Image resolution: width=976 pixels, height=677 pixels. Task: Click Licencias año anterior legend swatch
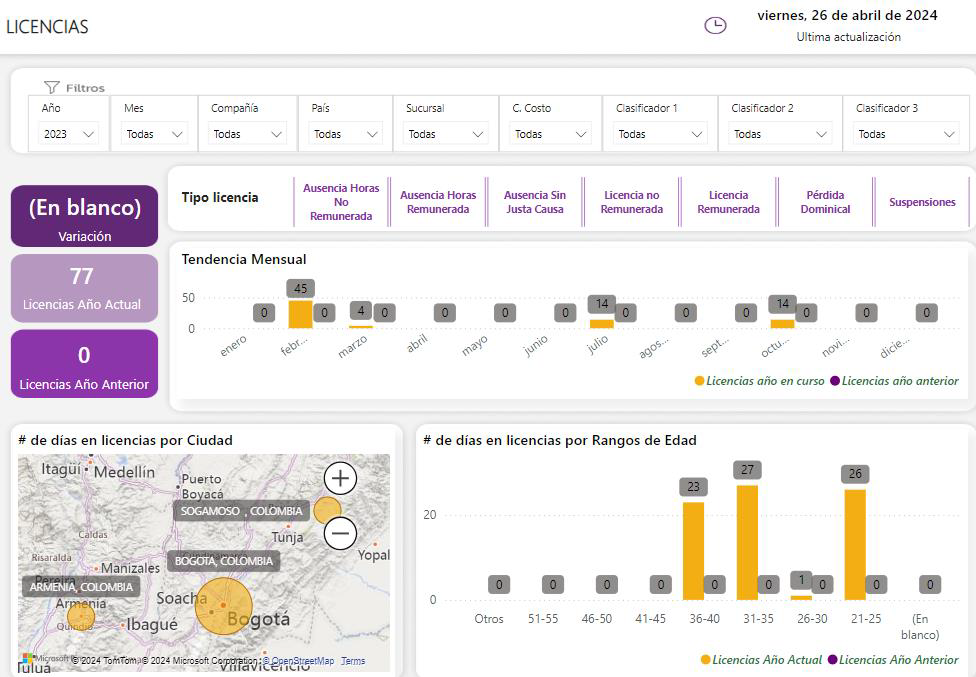click(835, 381)
